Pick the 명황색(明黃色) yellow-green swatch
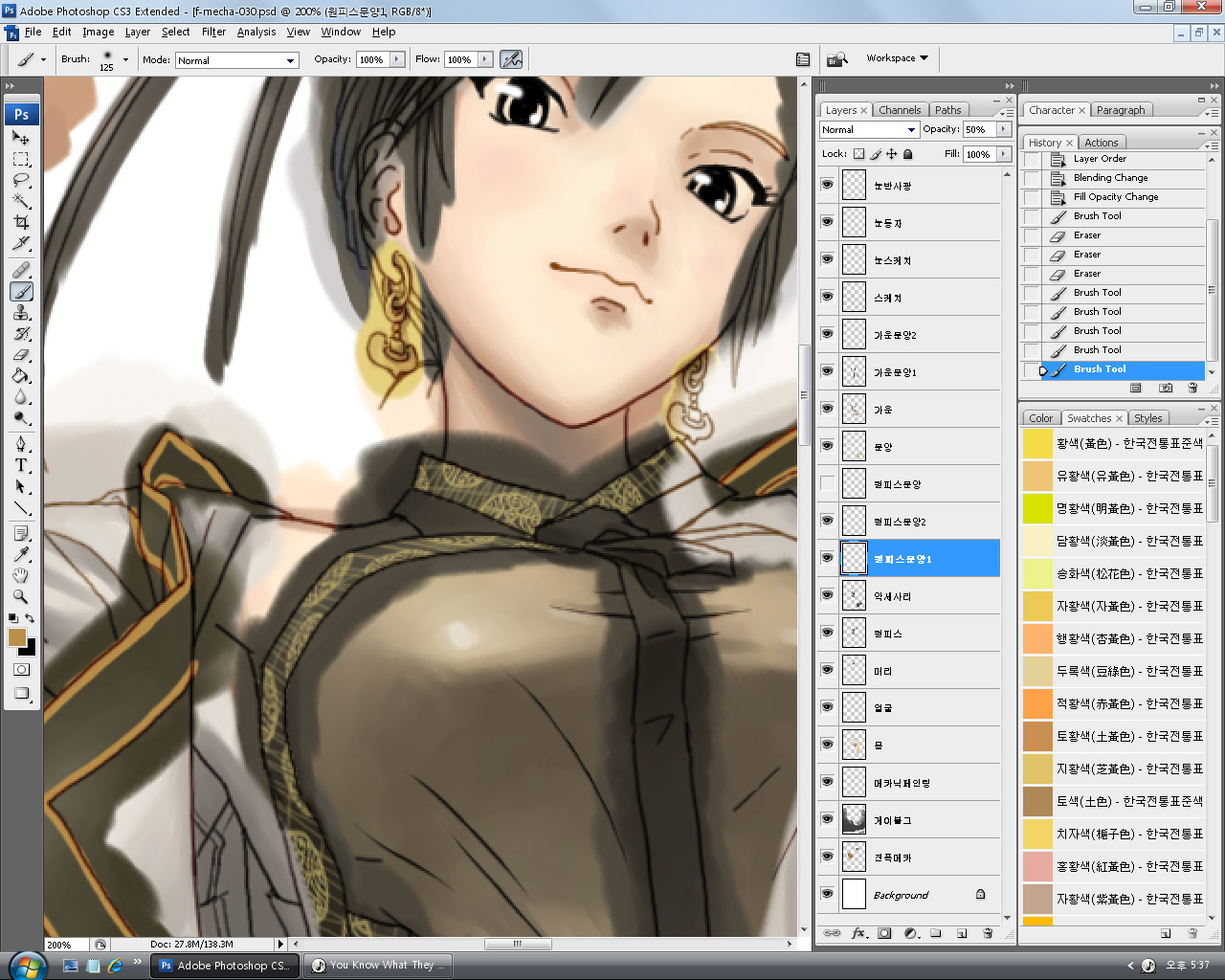 [x=1037, y=508]
